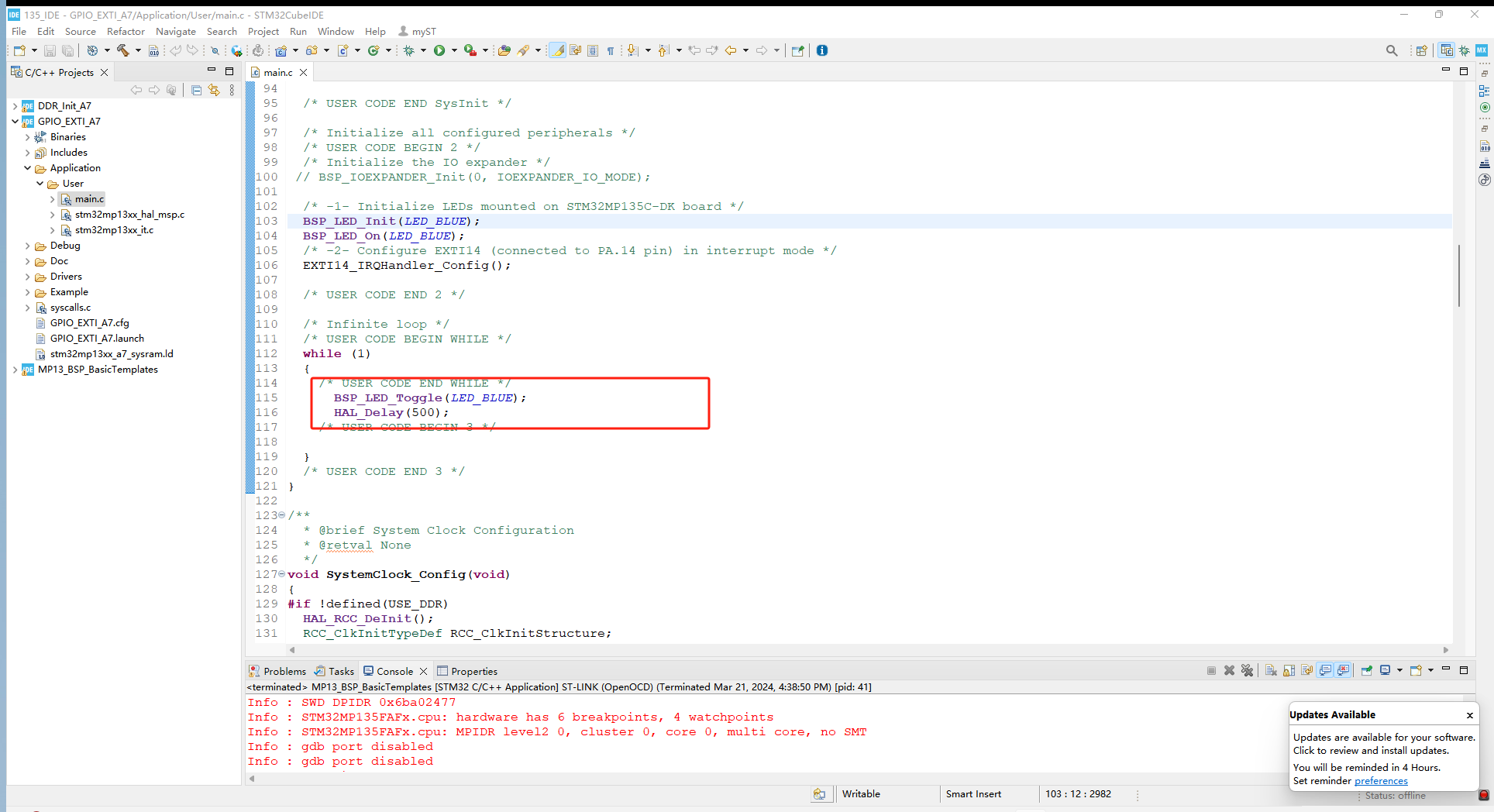Viewport: 1494px width, 812px height.
Task: Toggle Link with Editor in Projects panel
Action: pos(214,90)
